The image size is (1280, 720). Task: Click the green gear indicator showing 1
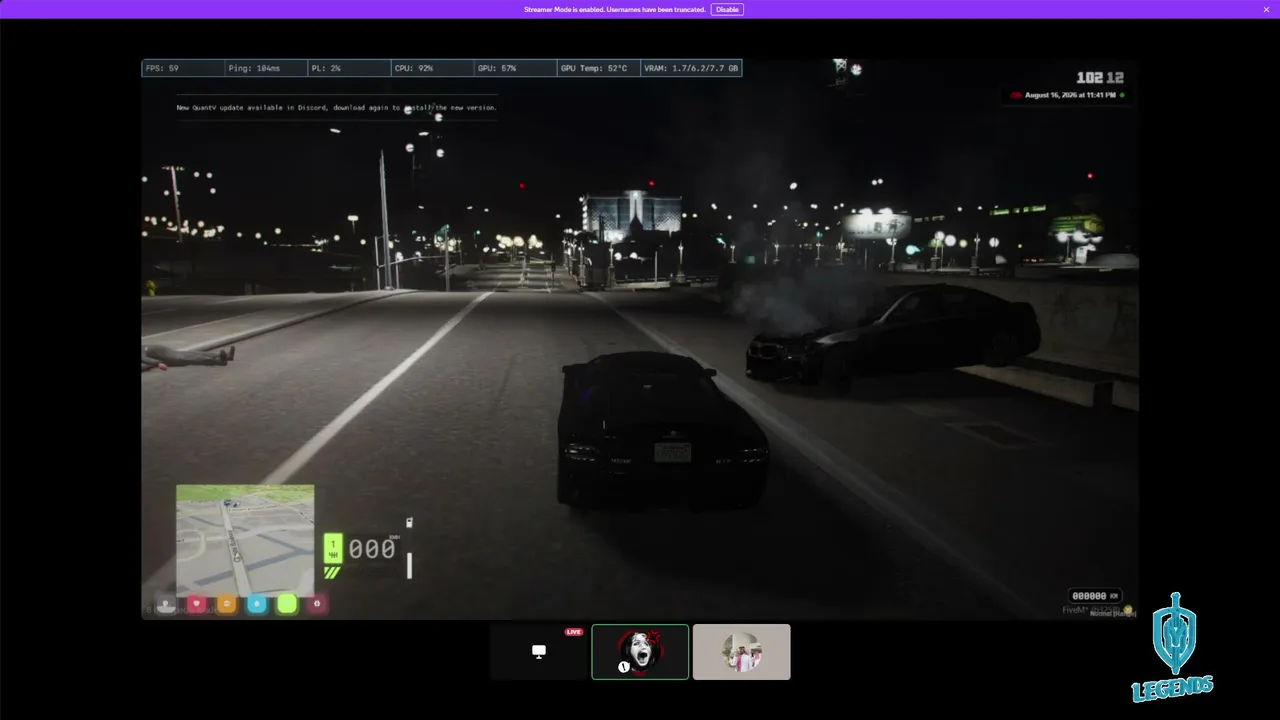click(x=334, y=548)
